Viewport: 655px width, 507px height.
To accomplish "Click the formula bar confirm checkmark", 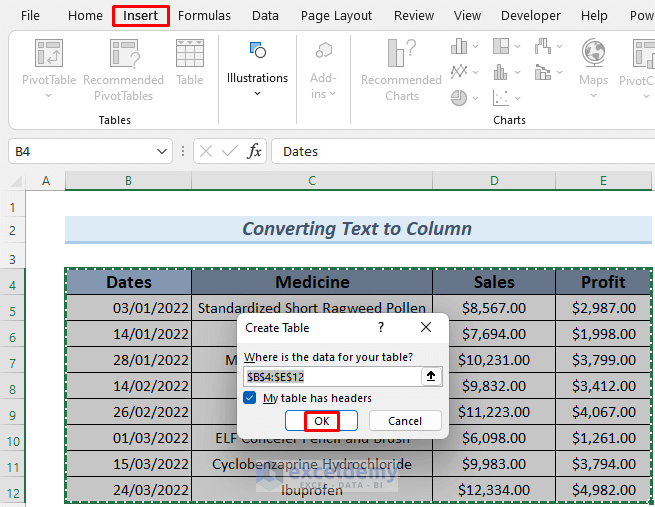I will [230, 151].
